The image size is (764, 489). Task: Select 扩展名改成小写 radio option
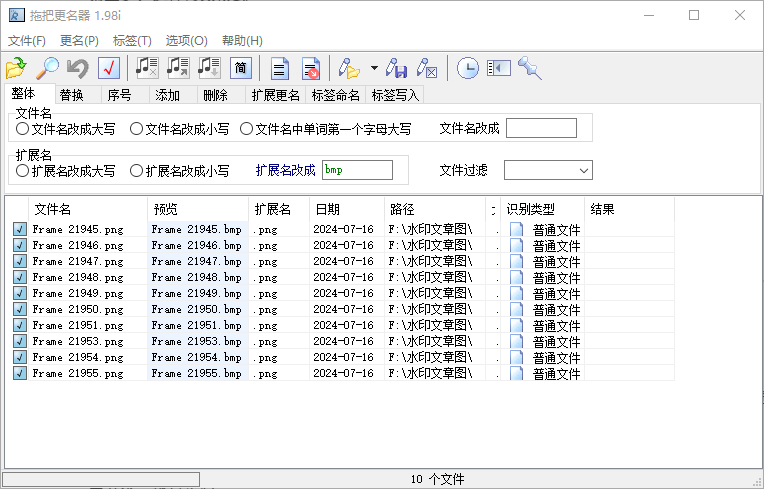(x=137, y=171)
